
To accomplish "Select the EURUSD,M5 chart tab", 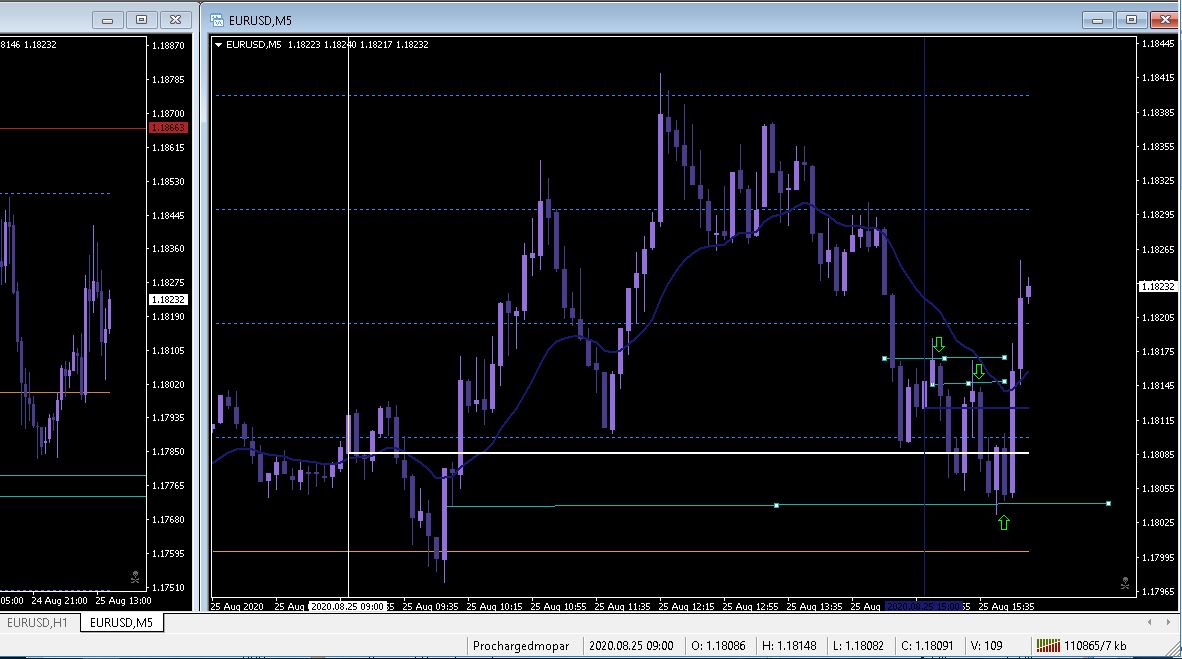I will (121, 623).
